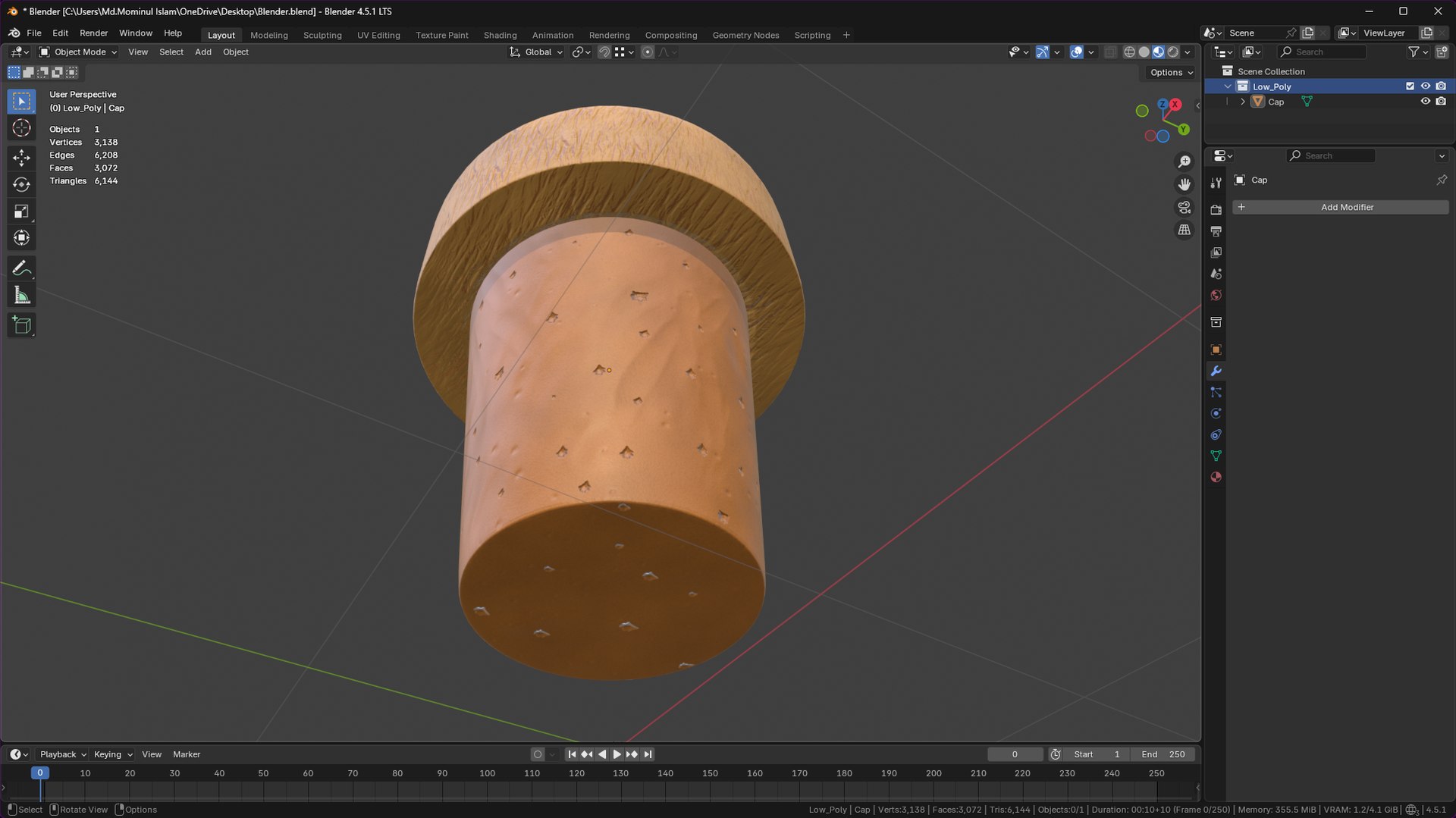Click the new collection icon in outliner
1456x818 pixels.
point(1442,52)
